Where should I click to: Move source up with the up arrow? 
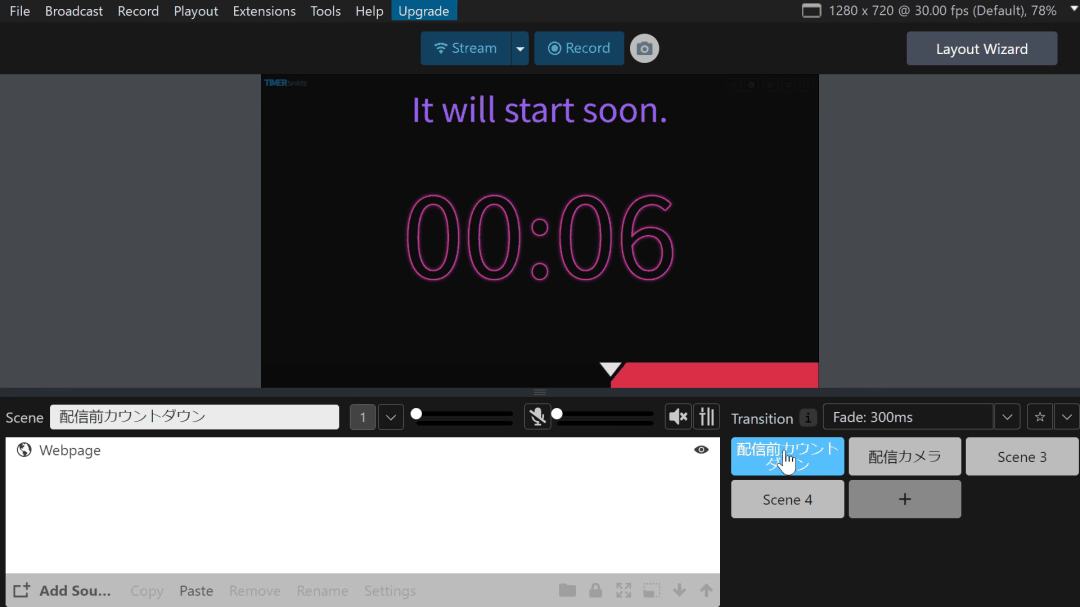pos(706,591)
